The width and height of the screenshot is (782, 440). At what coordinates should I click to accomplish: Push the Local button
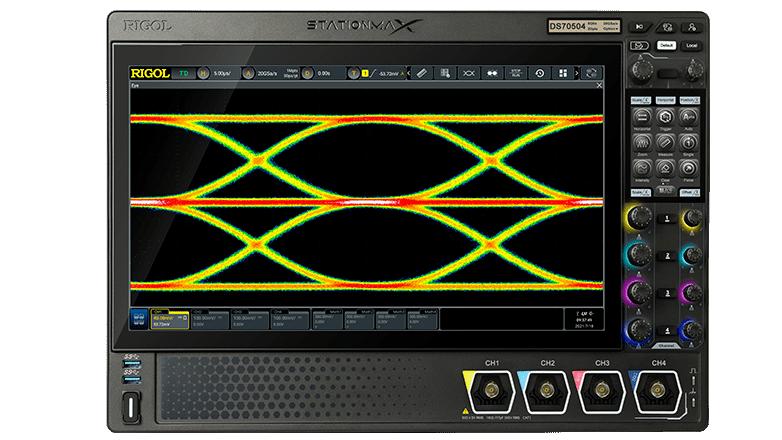[691, 45]
